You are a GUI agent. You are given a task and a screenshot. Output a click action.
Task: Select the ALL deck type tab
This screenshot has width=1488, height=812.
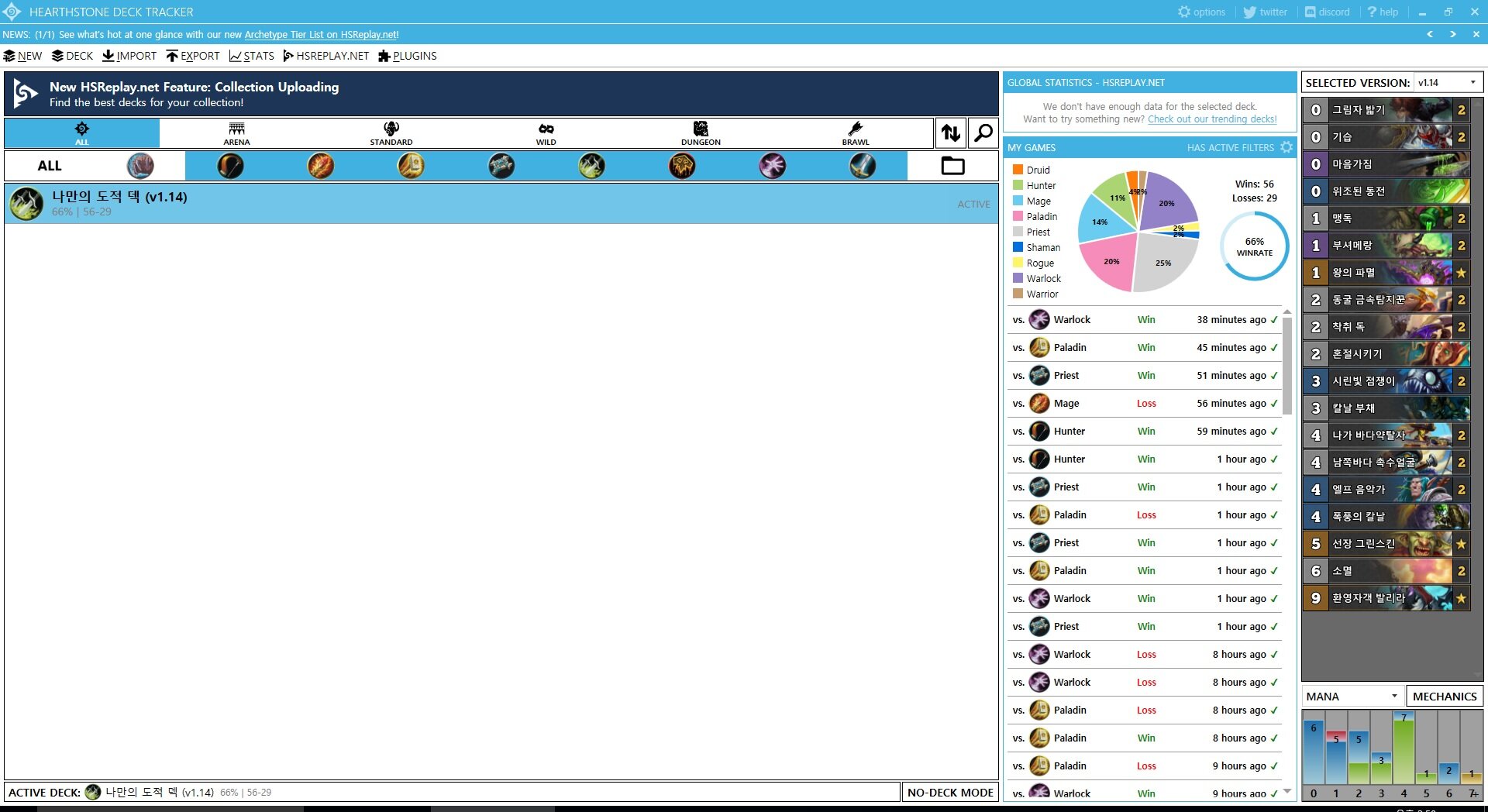click(82, 133)
